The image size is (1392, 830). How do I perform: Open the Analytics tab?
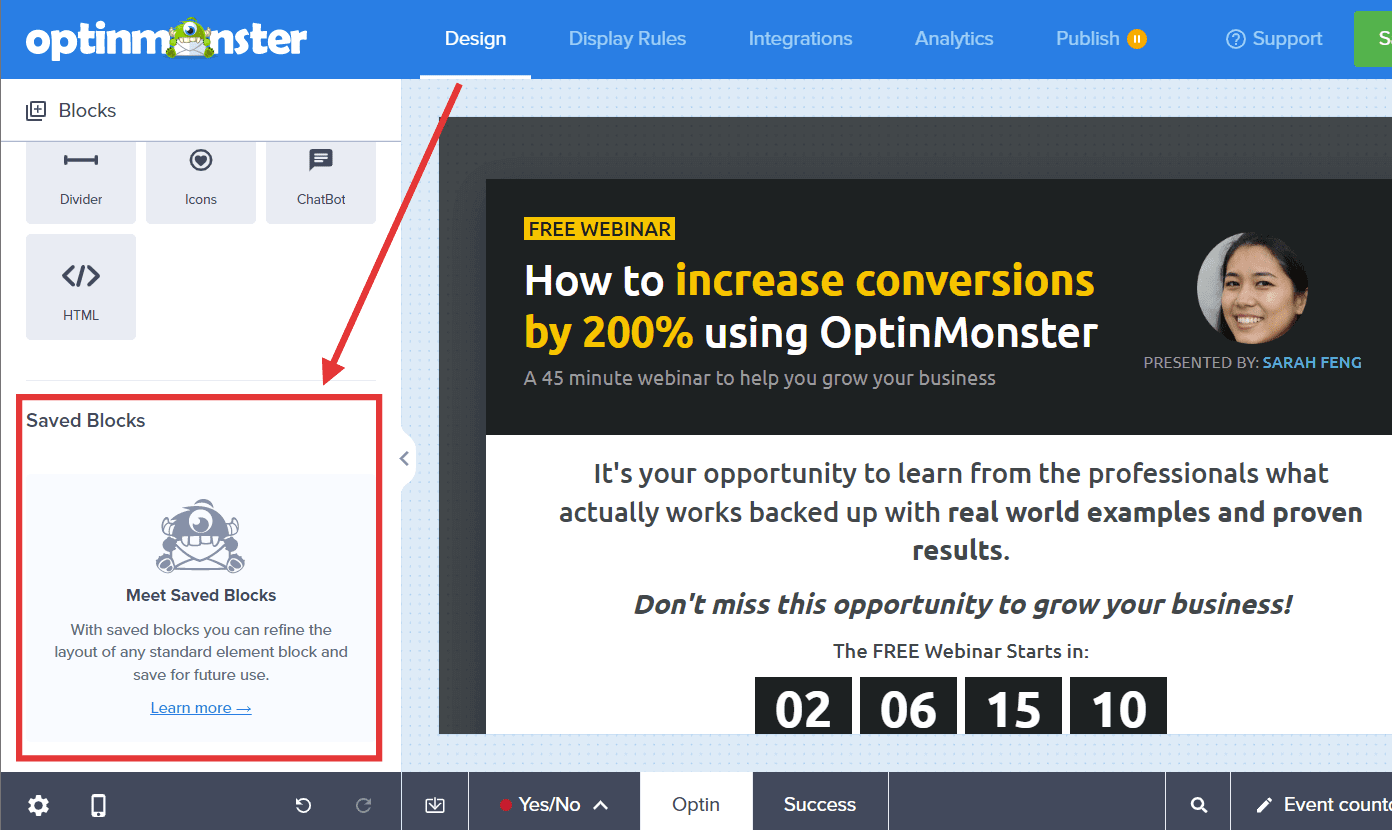click(953, 38)
